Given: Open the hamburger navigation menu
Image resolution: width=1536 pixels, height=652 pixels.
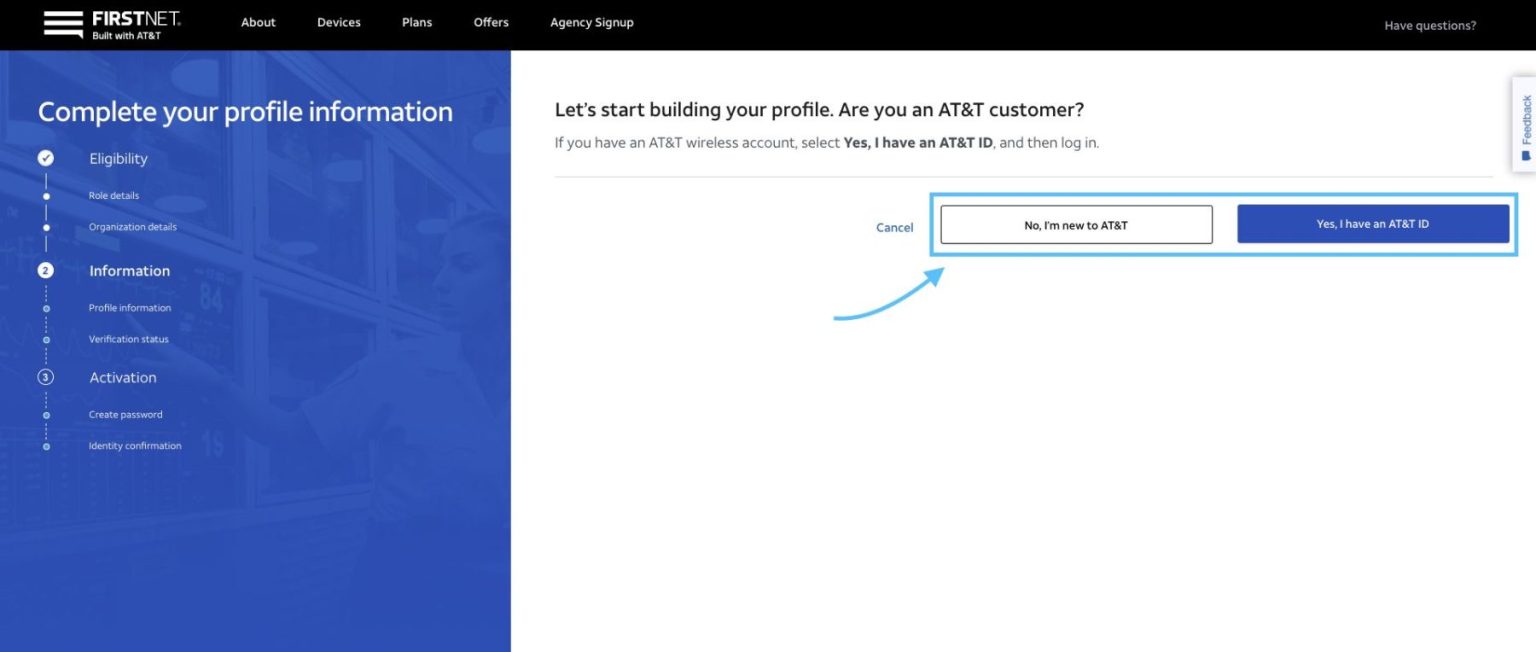Looking at the screenshot, I should 62,22.
